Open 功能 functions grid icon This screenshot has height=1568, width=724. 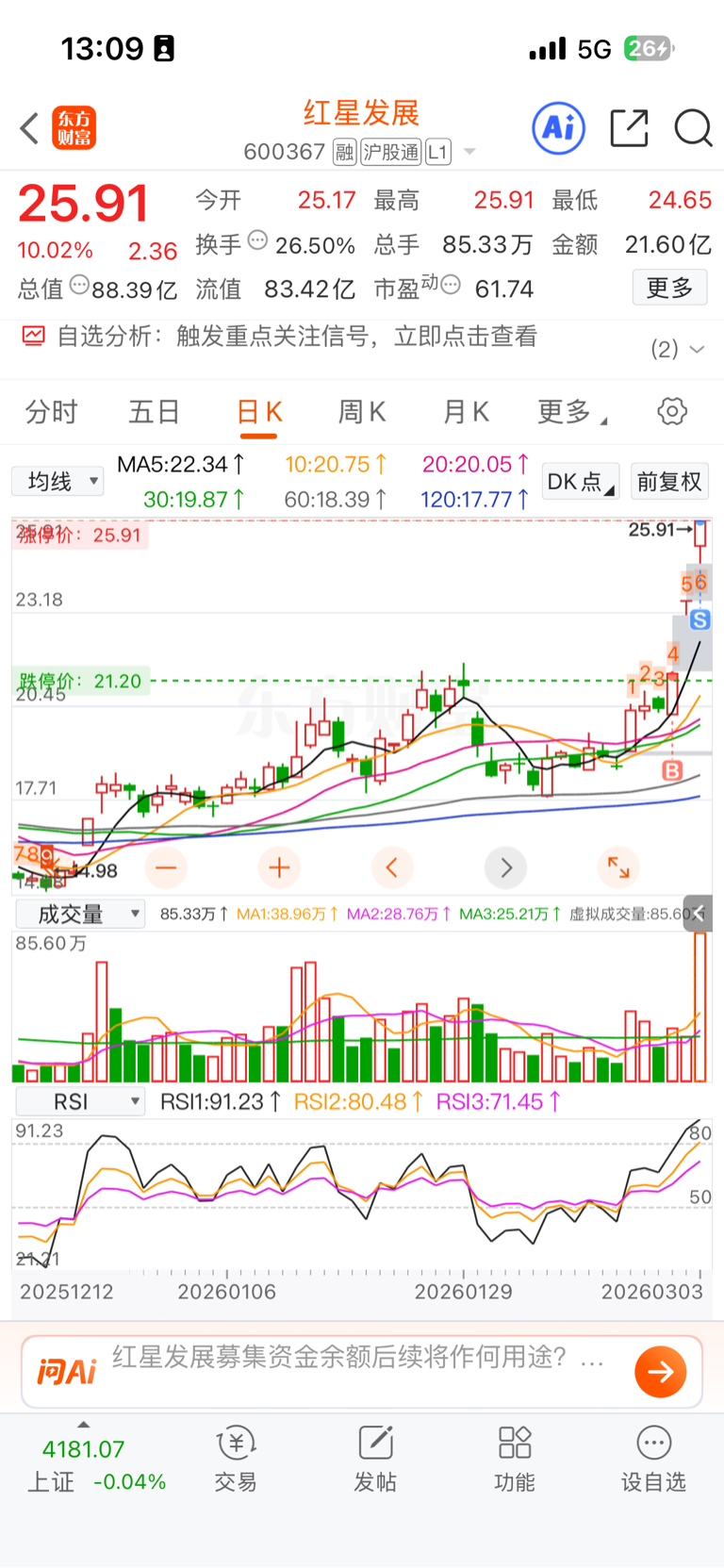[x=515, y=1460]
